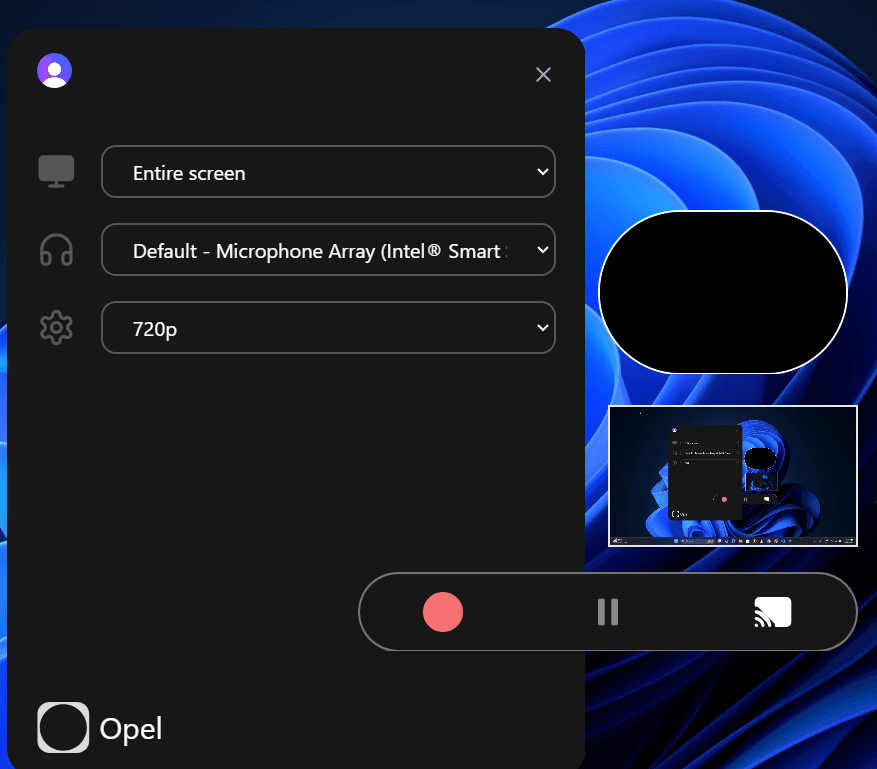Click the Opel brand text

[x=131, y=729]
